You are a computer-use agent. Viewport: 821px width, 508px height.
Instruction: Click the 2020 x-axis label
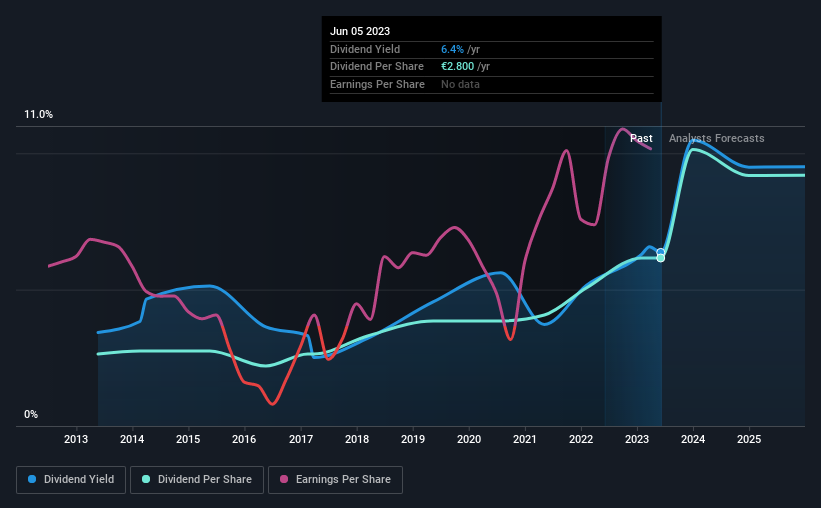click(469, 439)
